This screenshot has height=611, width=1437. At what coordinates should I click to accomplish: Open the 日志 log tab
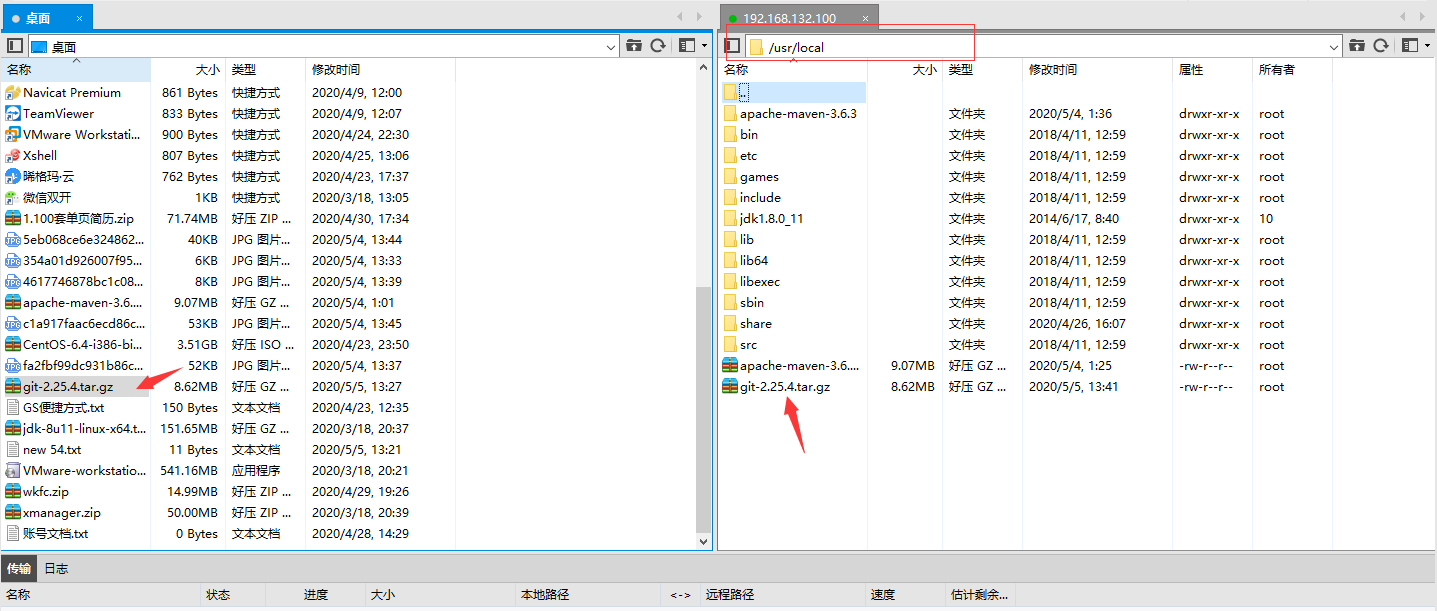click(56, 568)
